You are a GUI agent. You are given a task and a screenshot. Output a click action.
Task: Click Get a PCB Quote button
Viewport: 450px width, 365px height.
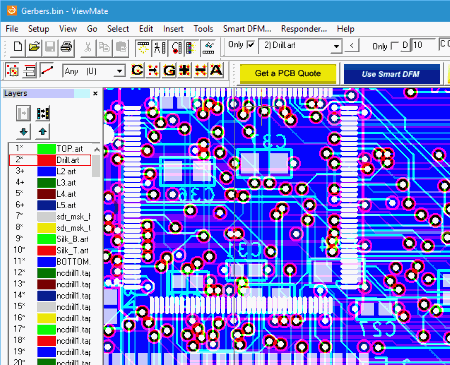288,73
